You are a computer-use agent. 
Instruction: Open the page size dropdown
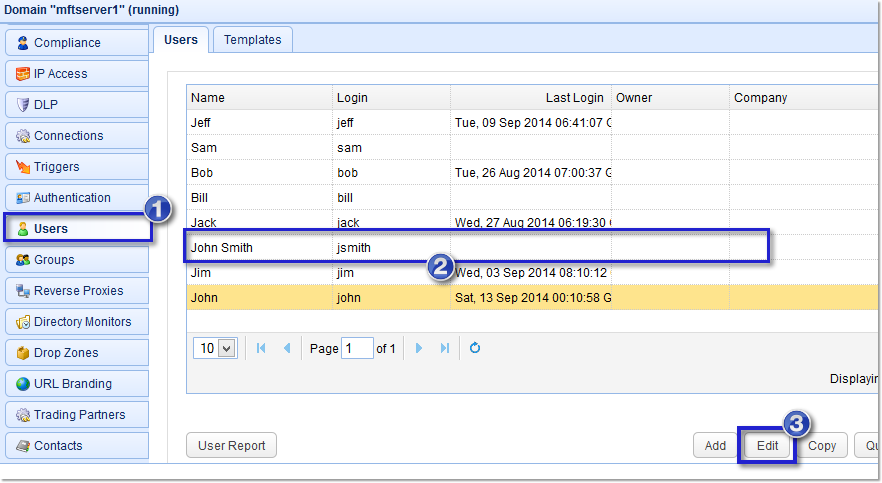(226, 348)
